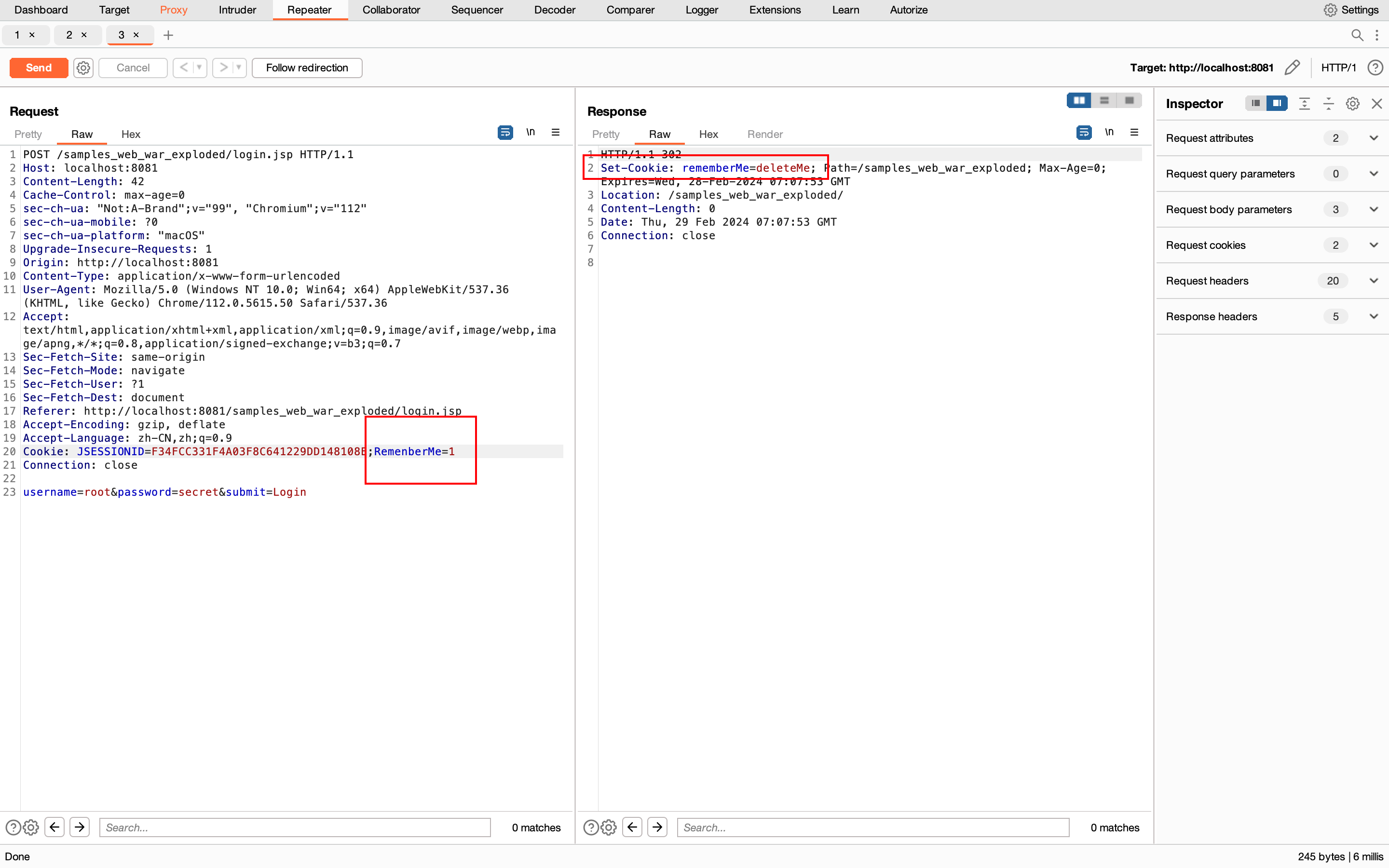Viewport: 1389px width, 868px height.
Task: Open Repeater send settings gear
Action: point(83,68)
